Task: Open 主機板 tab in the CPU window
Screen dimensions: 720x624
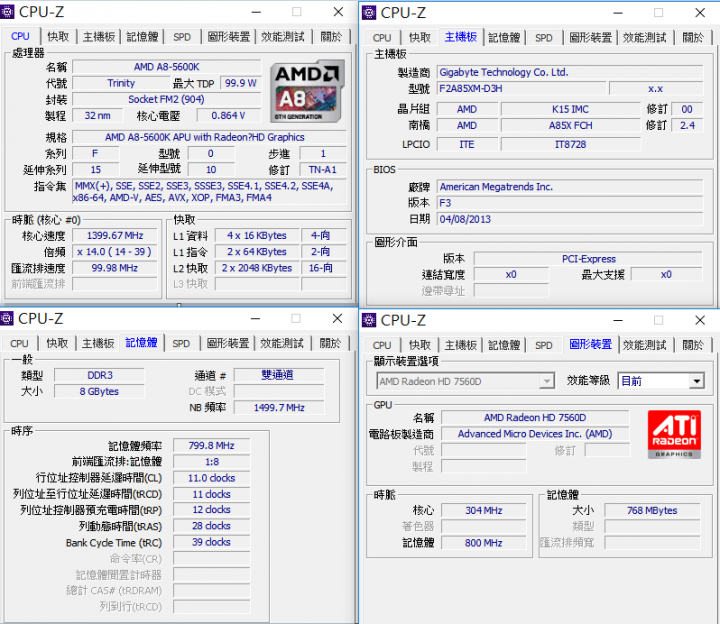Action: pos(99,37)
